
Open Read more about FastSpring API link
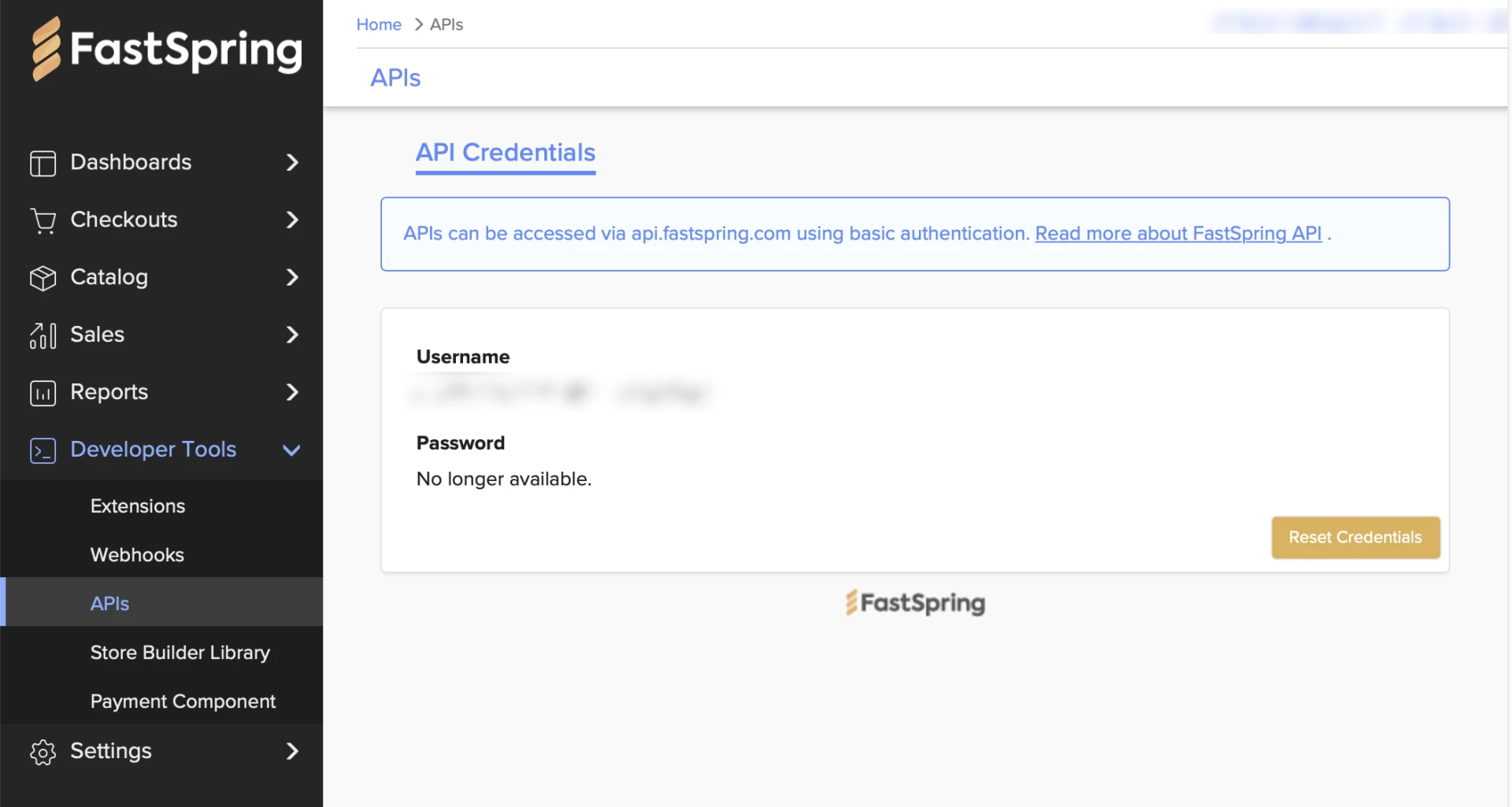[x=1178, y=234]
